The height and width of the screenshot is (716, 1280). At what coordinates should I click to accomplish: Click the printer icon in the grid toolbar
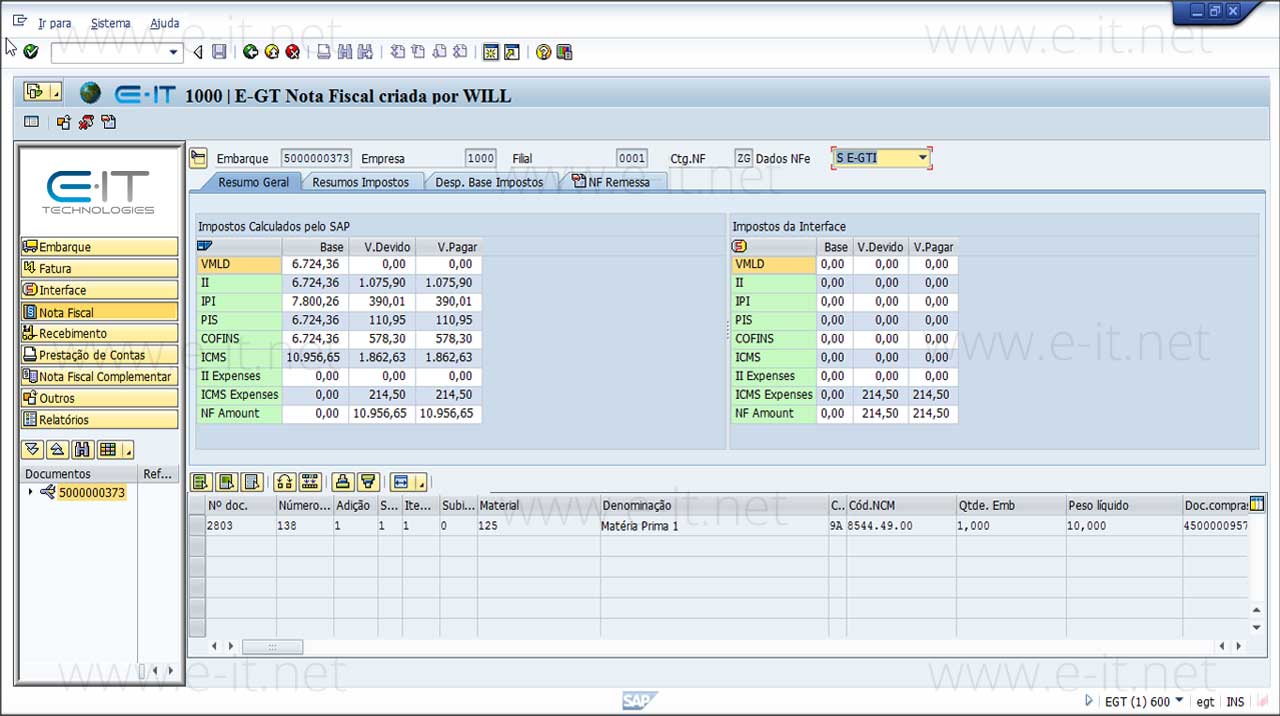pyautogui.click(x=343, y=481)
